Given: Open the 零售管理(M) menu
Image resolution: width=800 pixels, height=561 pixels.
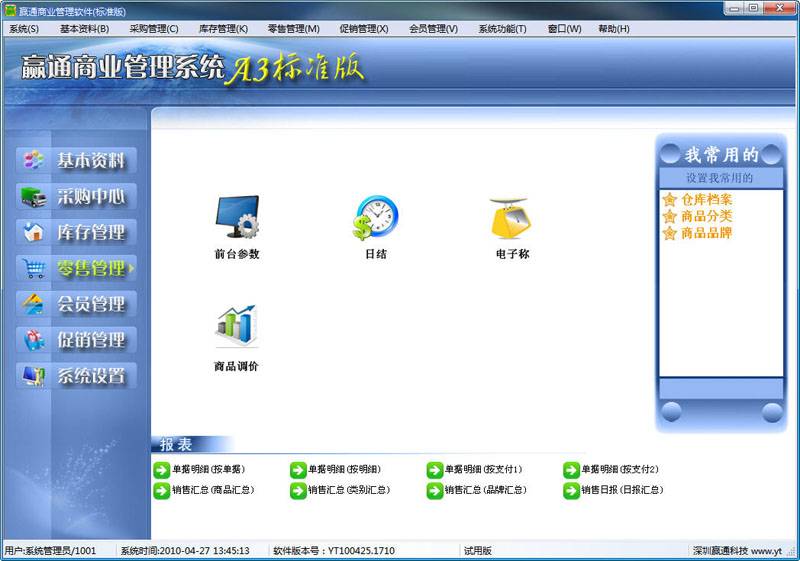Looking at the screenshot, I should click(294, 29).
